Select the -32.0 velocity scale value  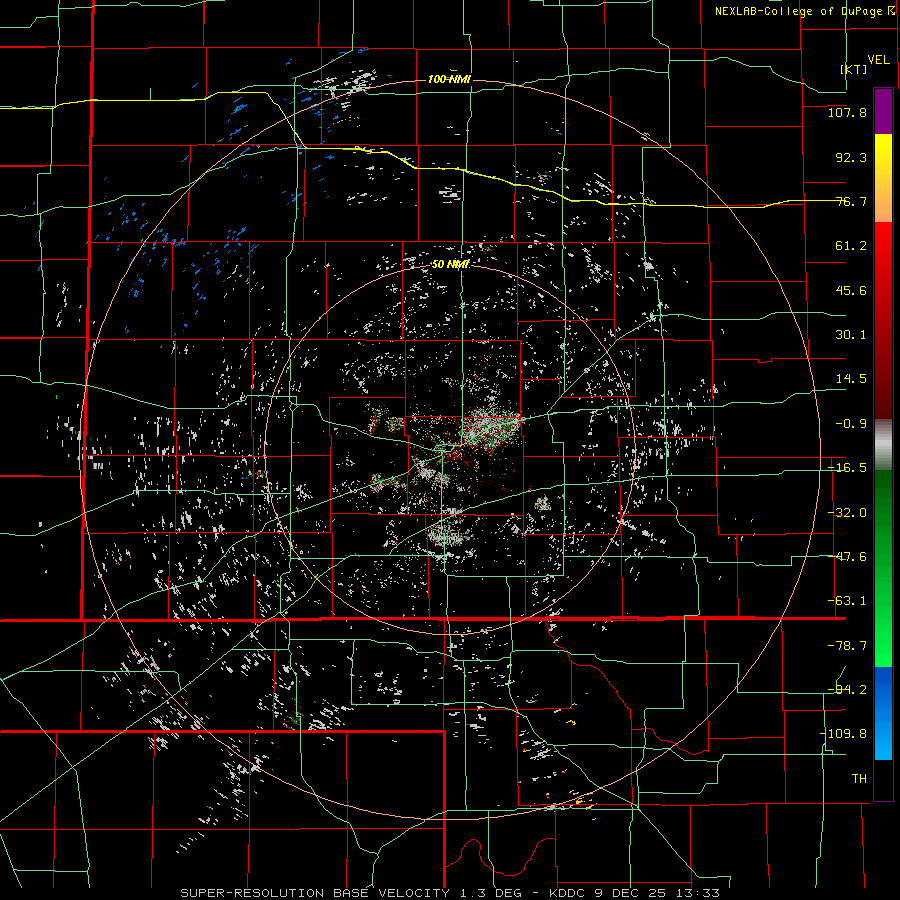[847, 513]
